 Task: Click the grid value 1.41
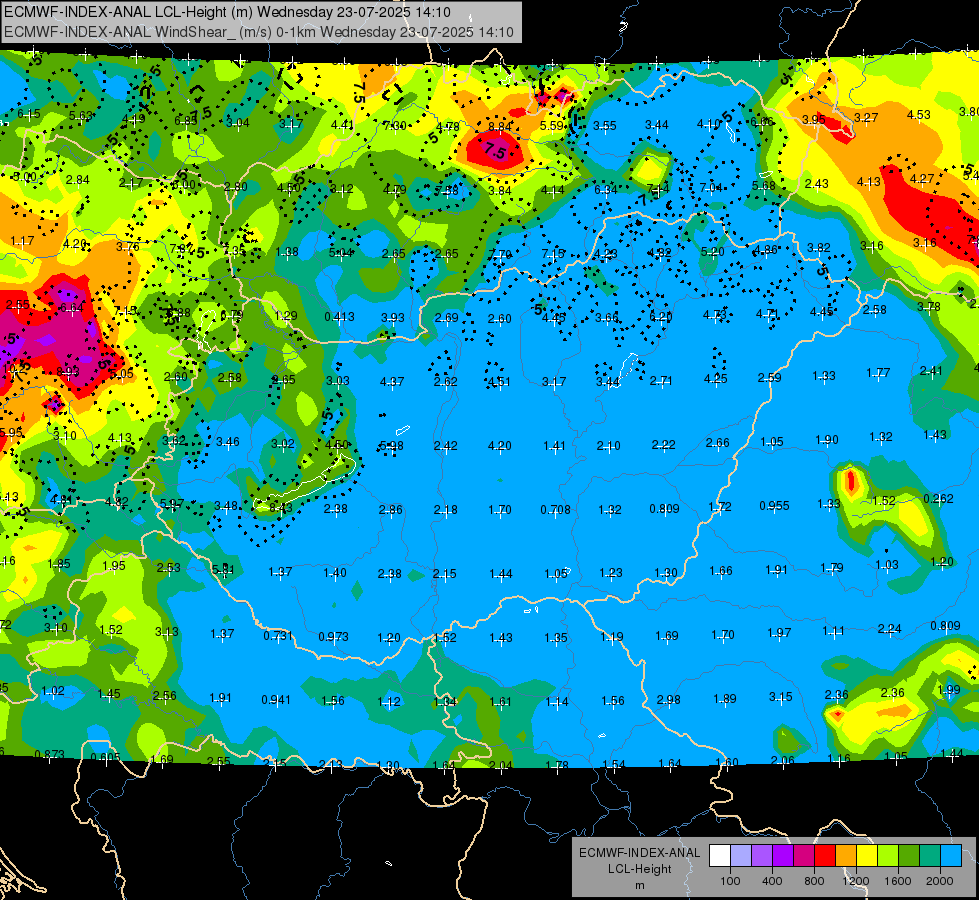554,445
